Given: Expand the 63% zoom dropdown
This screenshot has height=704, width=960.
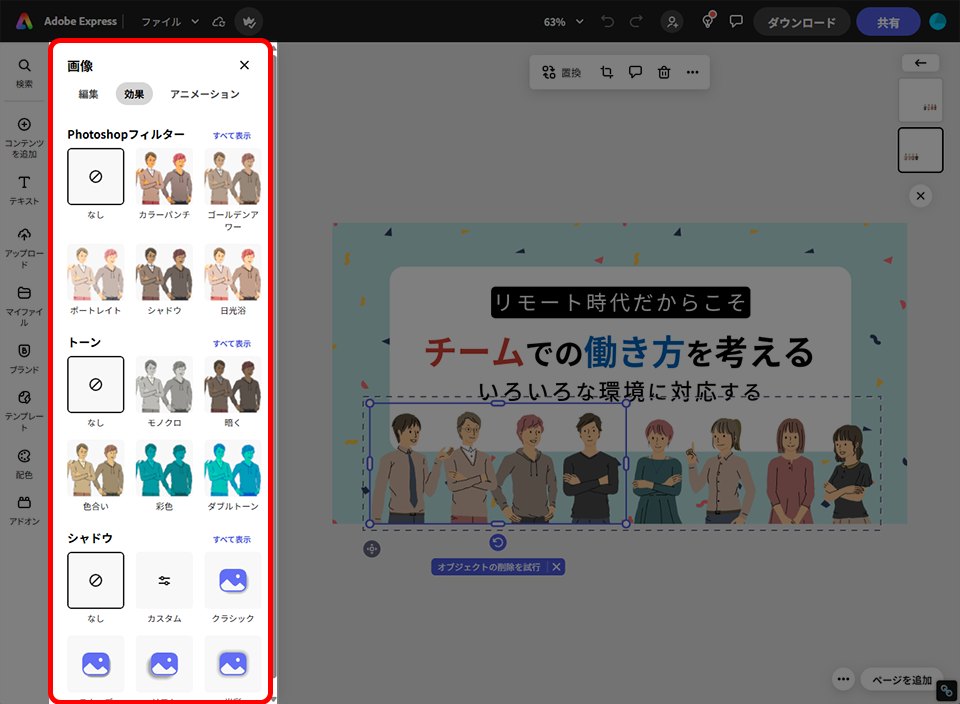Looking at the screenshot, I should 563,21.
